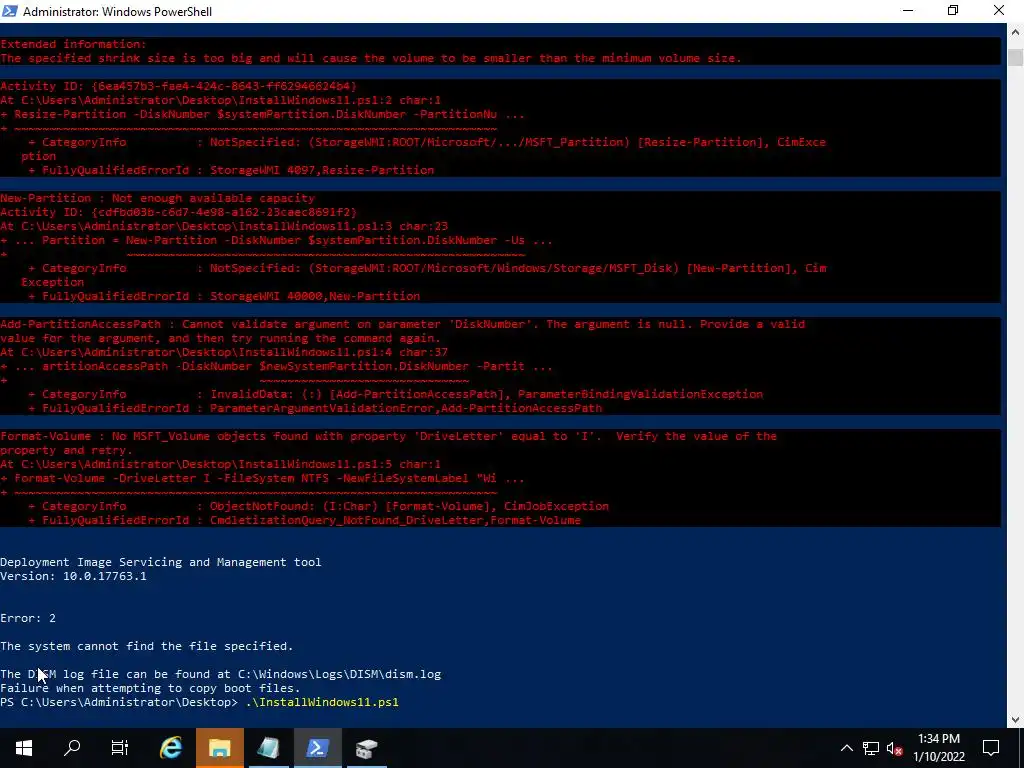The height and width of the screenshot is (768, 1024).
Task: Open taskbar search magnifier
Action: click(72, 748)
